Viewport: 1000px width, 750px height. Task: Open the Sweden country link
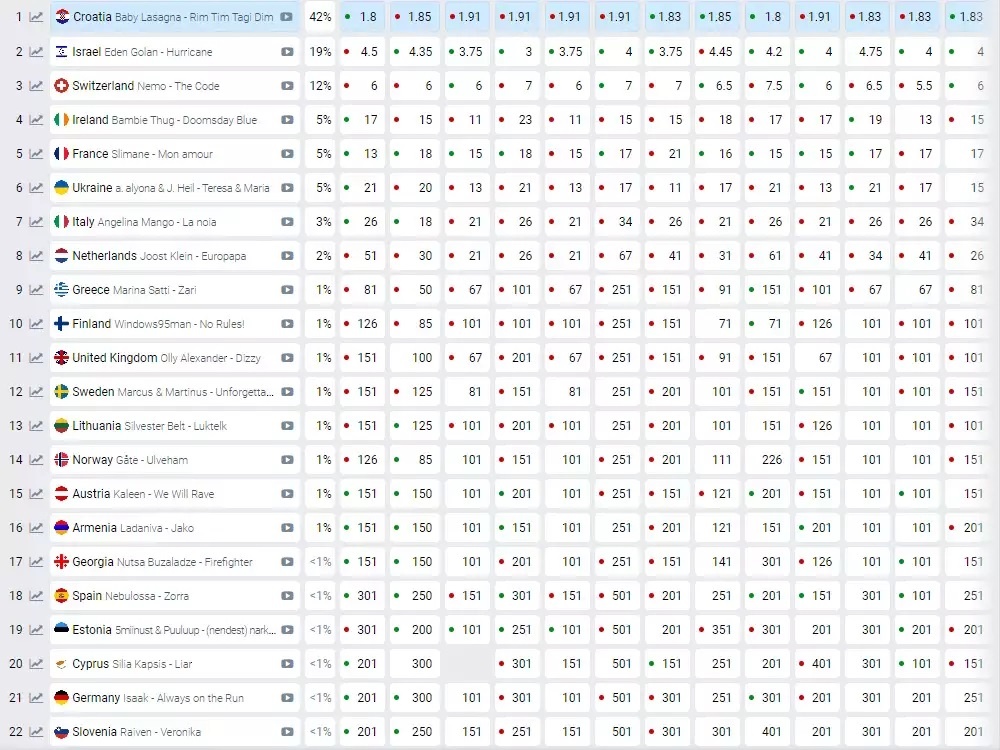point(93,392)
